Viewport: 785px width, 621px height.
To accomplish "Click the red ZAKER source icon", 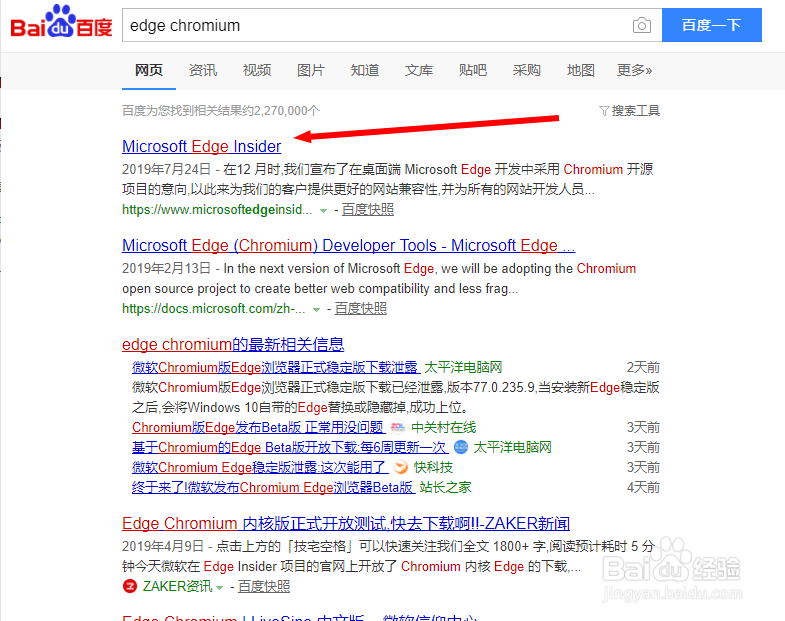I will (130, 586).
